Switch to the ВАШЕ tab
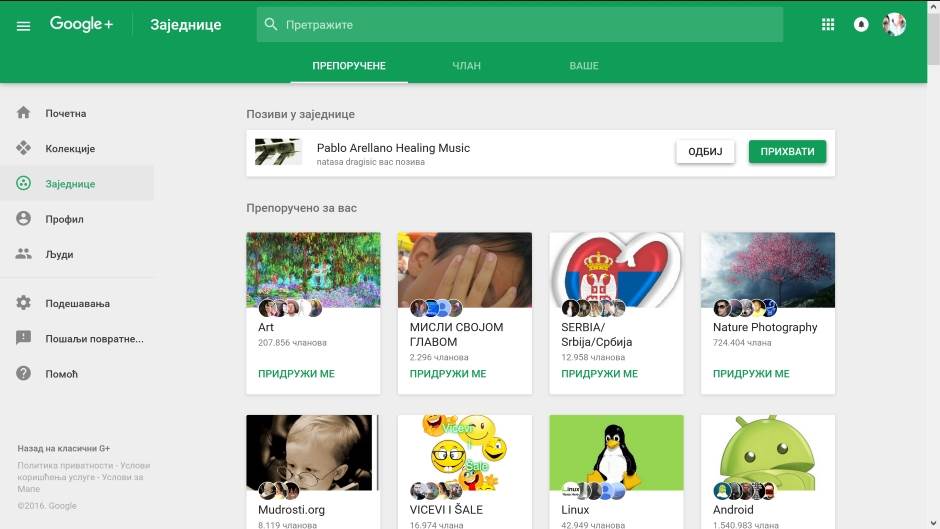The height and width of the screenshot is (529, 940). [584, 66]
